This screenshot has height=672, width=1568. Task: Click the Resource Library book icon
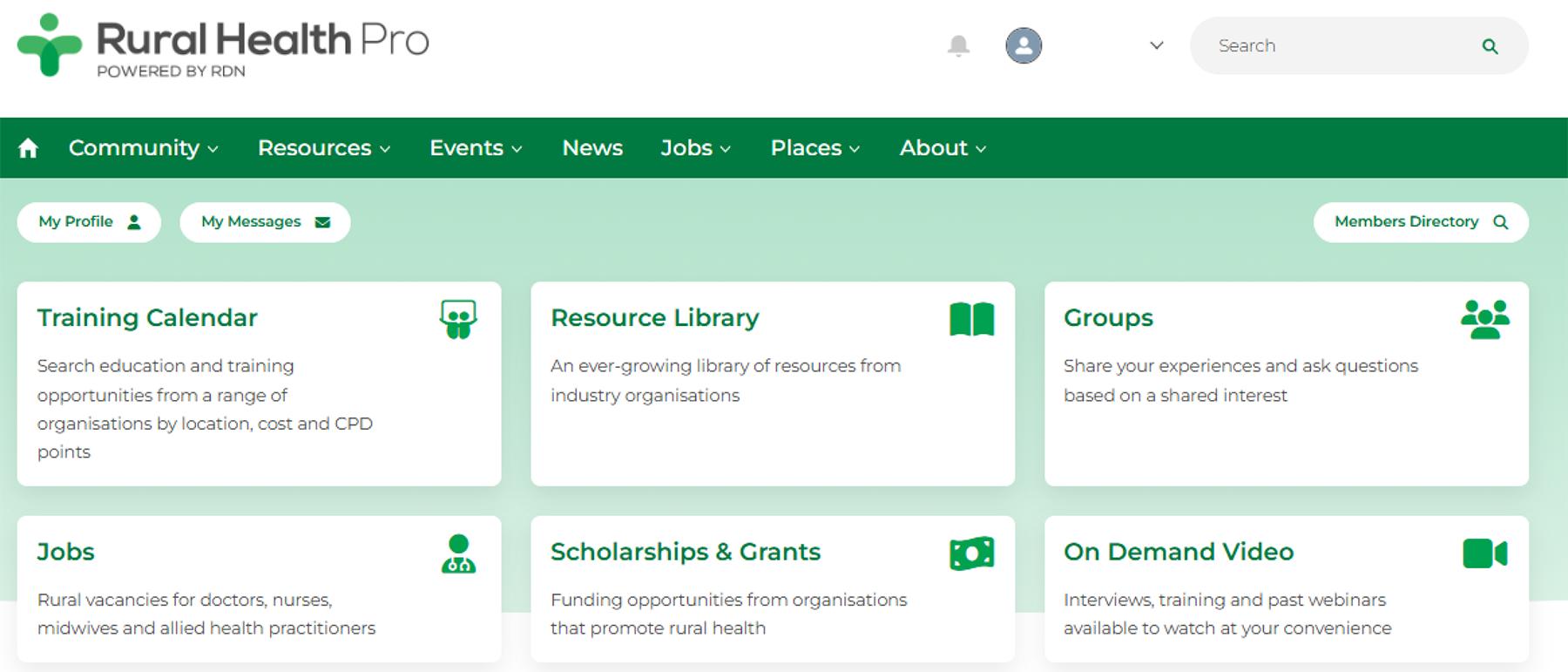coord(972,319)
